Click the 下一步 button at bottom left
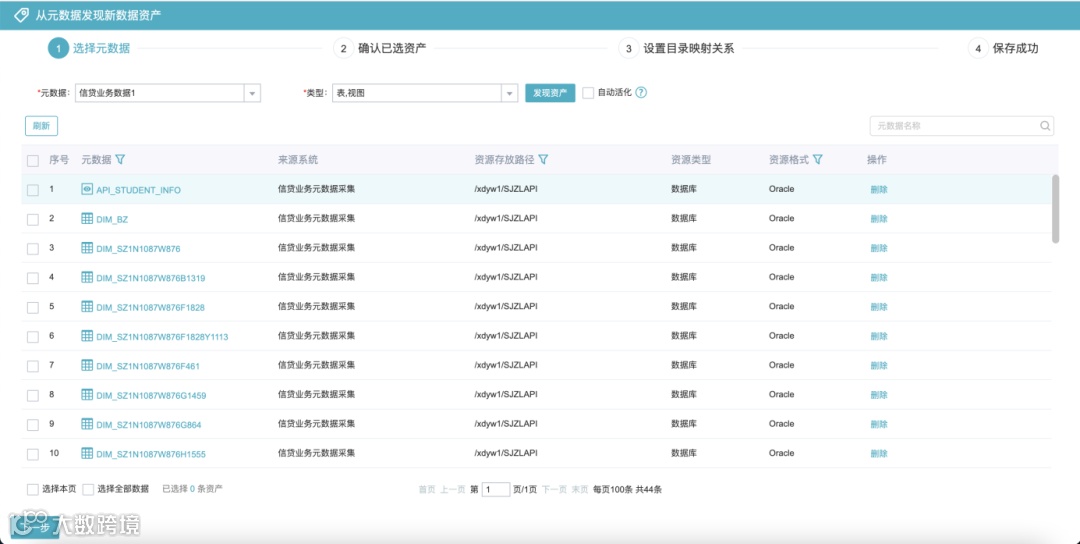Screen dimensions: 1080x544 coord(34,527)
